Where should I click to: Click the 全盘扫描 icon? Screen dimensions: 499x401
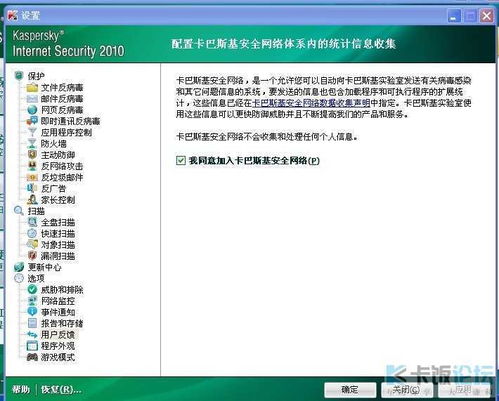click(x=32, y=222)
